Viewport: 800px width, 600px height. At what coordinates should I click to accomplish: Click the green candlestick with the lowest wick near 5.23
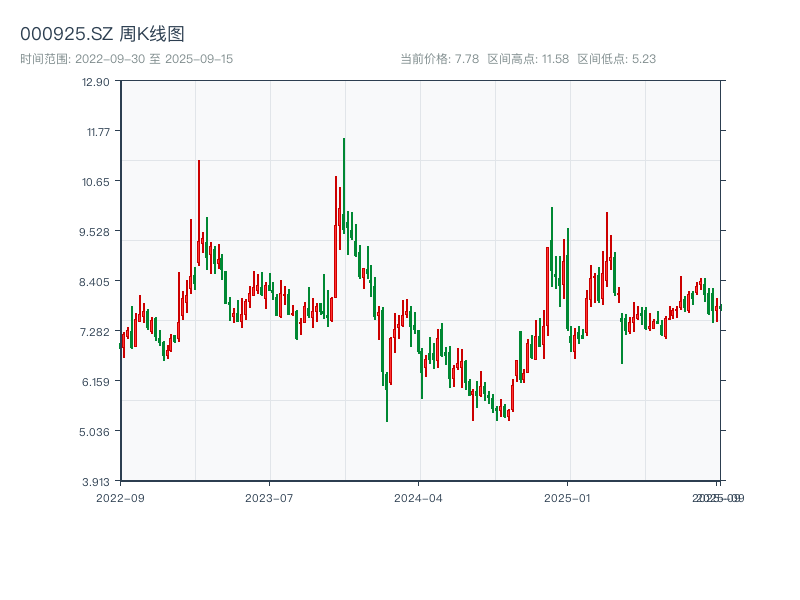point(387,397)
